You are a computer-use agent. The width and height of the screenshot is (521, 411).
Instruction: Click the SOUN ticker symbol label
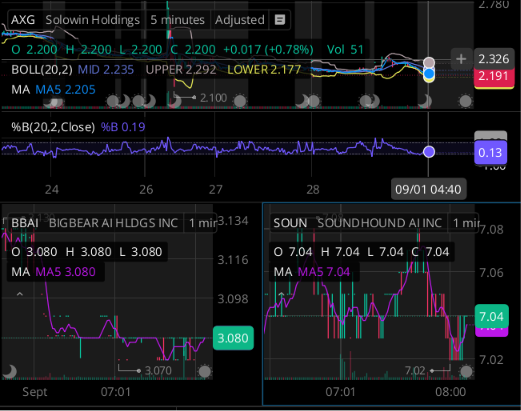[290, 223]
